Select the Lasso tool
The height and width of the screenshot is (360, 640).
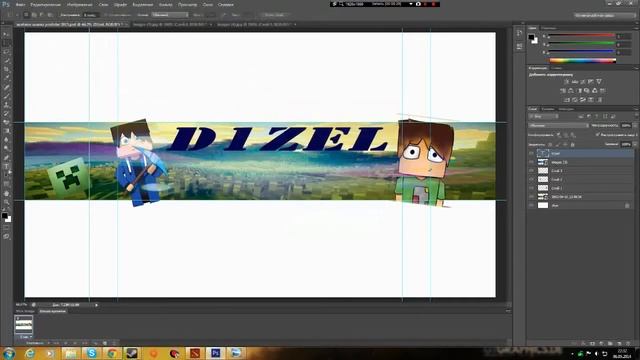coord(6,52)
